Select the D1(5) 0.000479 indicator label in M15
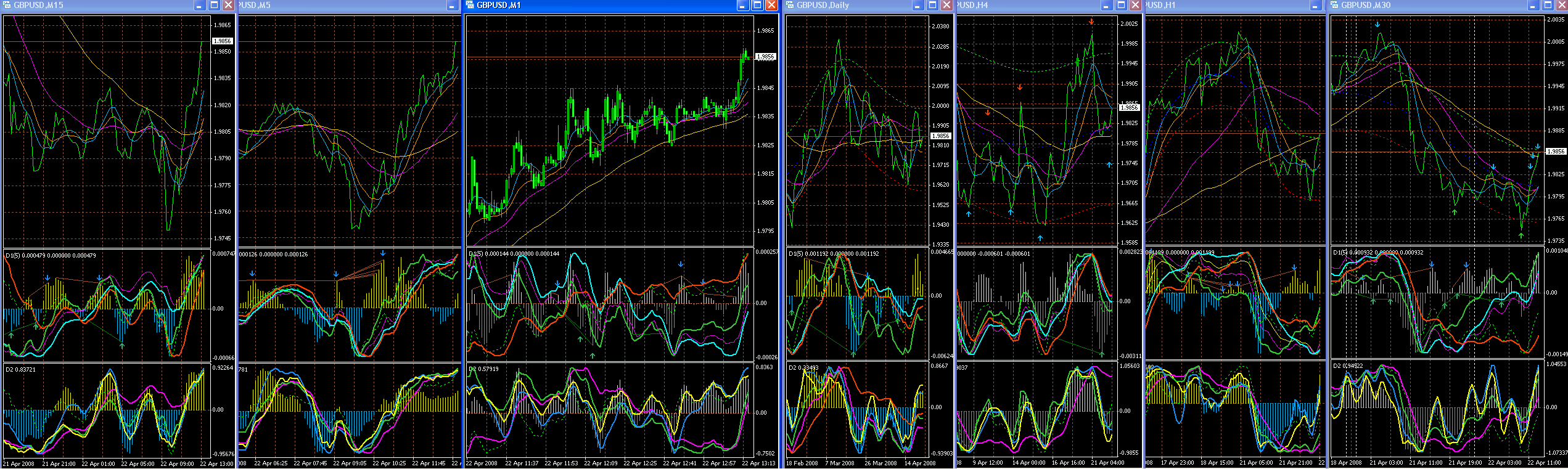Screen dimensions: 1568x469 point(51,255)
